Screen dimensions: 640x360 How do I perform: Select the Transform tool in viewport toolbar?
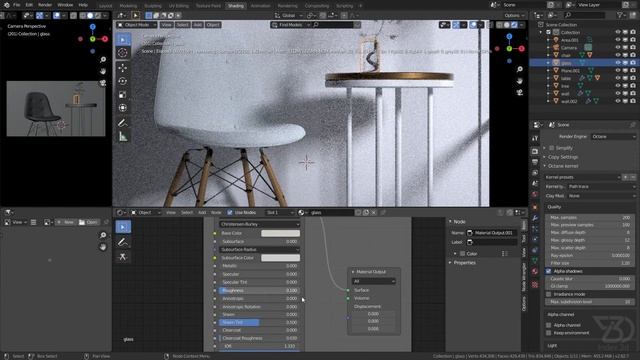[123, 108]
